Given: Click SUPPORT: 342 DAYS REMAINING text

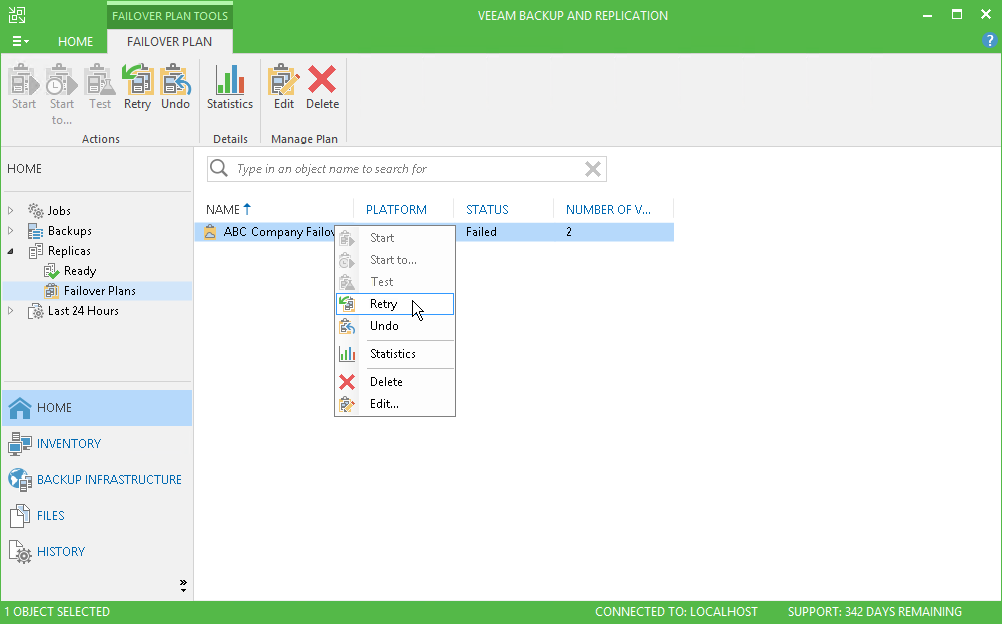Looking at the screenshot, I should [x=874, y=612].
